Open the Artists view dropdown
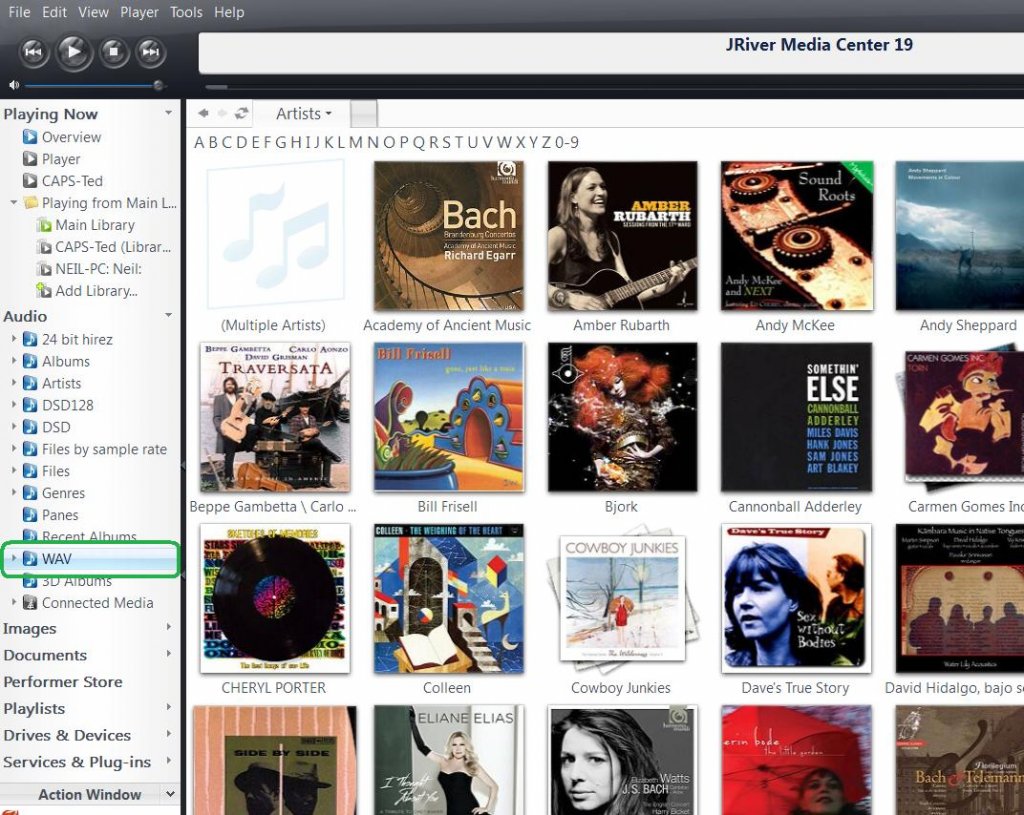This screenshot has width=1024, height=815. point(303,114)
